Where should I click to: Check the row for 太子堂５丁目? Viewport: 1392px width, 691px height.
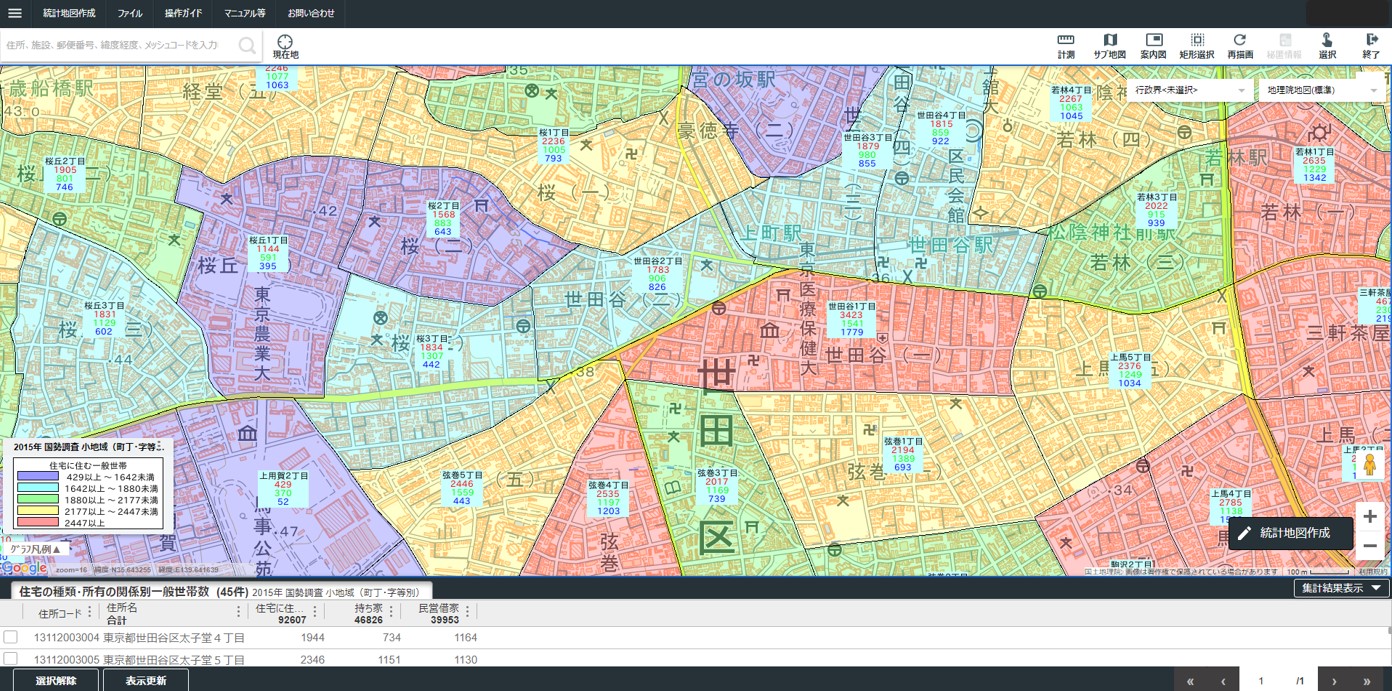pos(10,659)
